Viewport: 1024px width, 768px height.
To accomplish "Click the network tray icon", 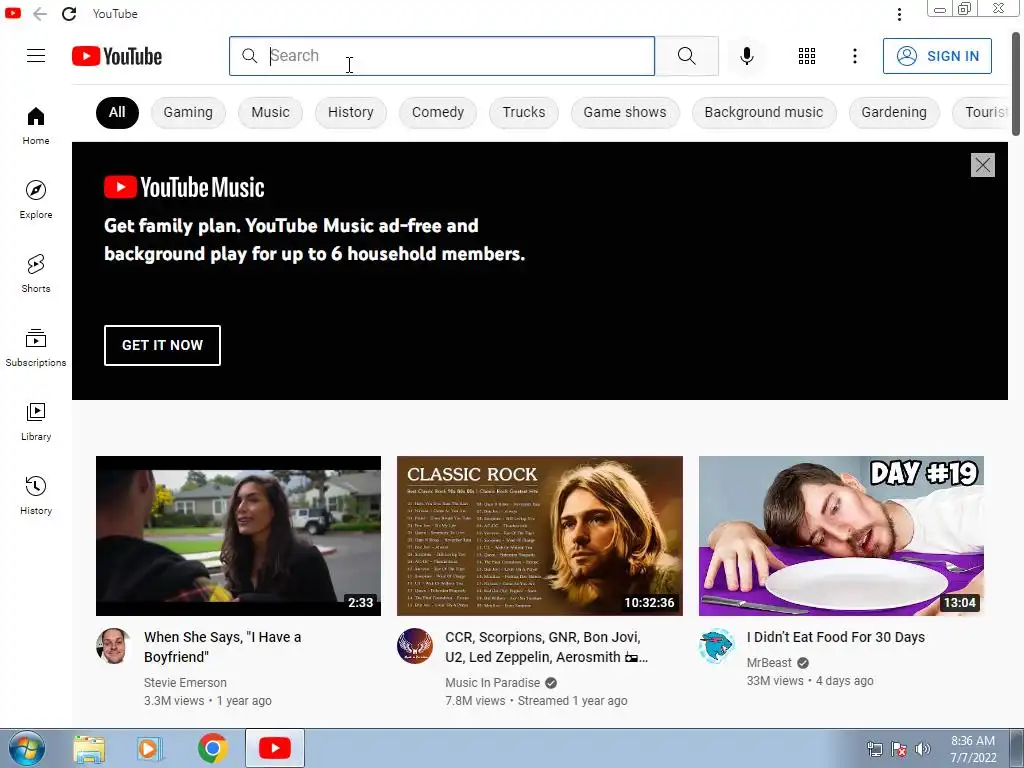I will click(874, 750).
